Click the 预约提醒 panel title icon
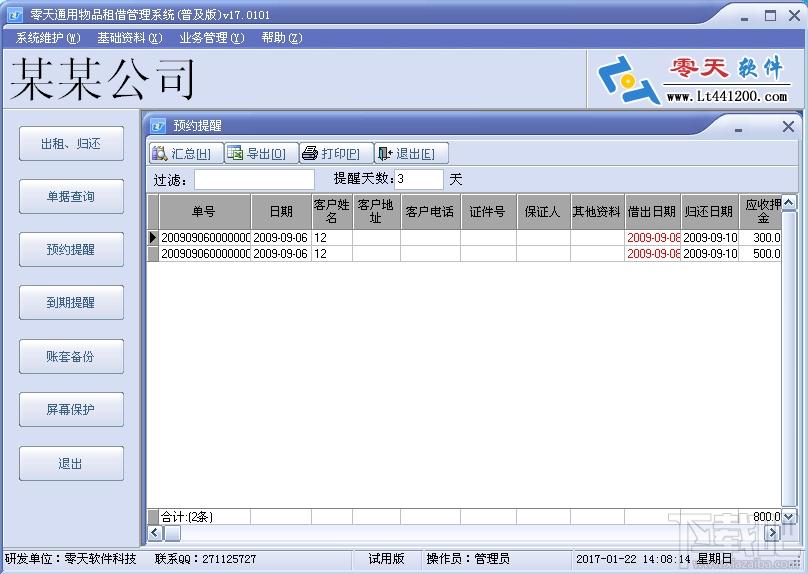808x574 pixels. click(x=158, y=126)
